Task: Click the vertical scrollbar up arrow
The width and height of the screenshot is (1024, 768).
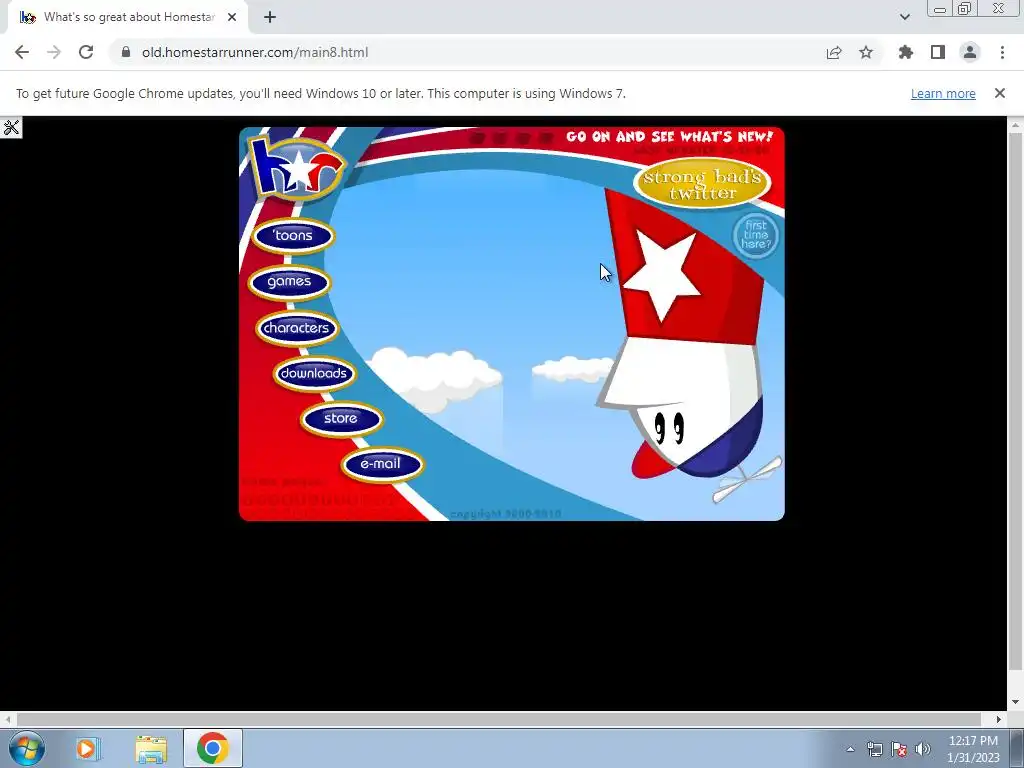Action: point(1016,124)
